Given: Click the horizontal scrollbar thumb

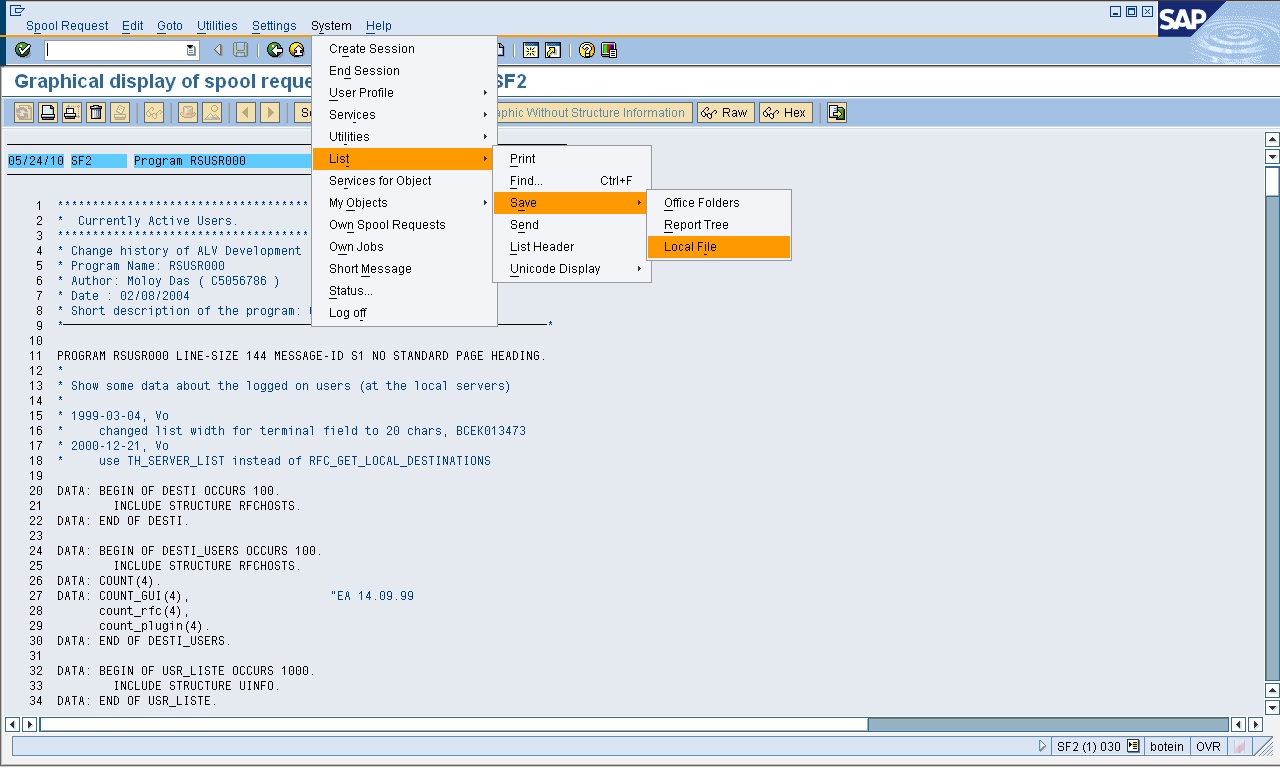Looking at the screenshot, I should click(x=453, y=724).
